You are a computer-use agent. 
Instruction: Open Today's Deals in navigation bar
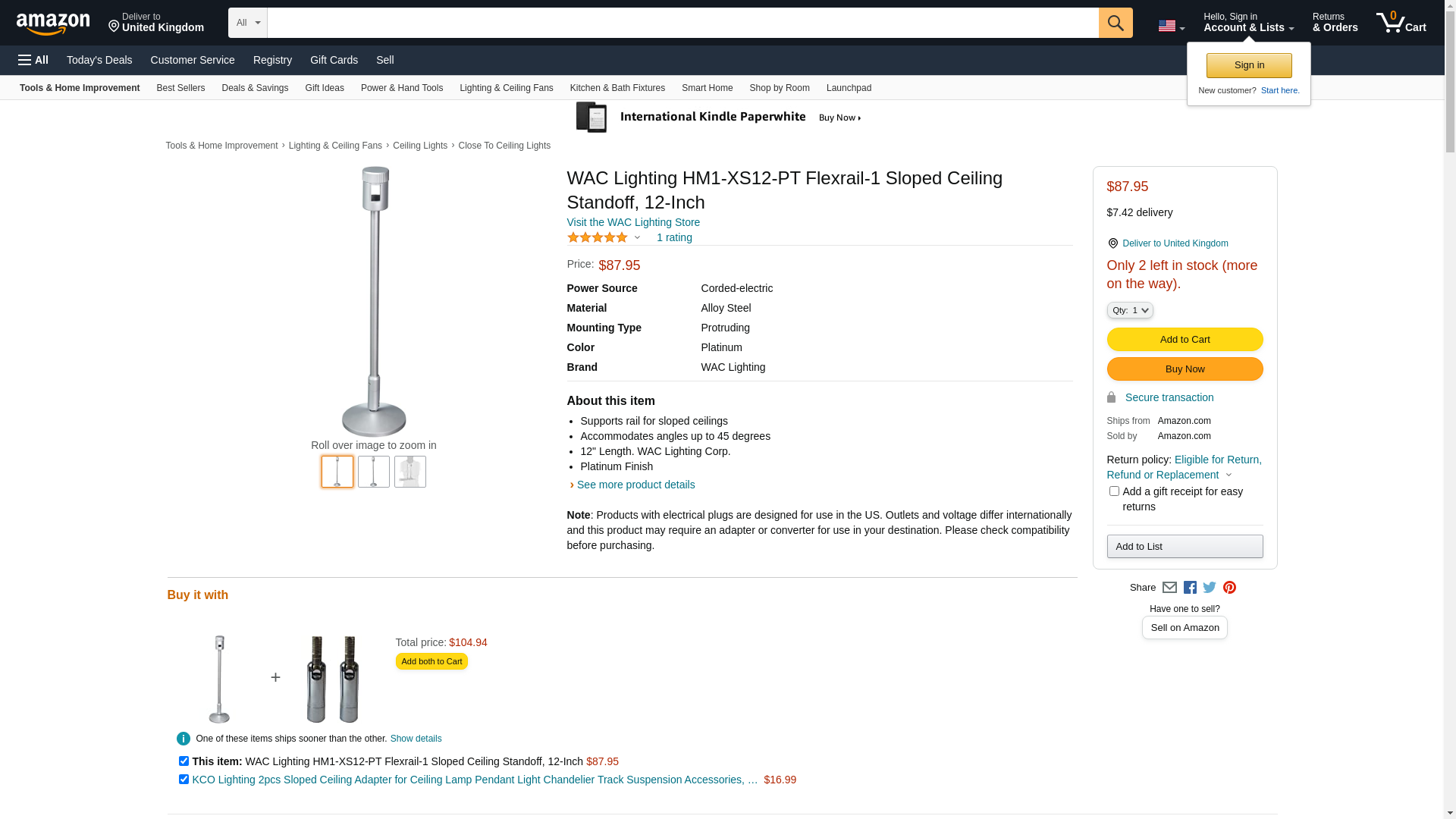point(99,60)
